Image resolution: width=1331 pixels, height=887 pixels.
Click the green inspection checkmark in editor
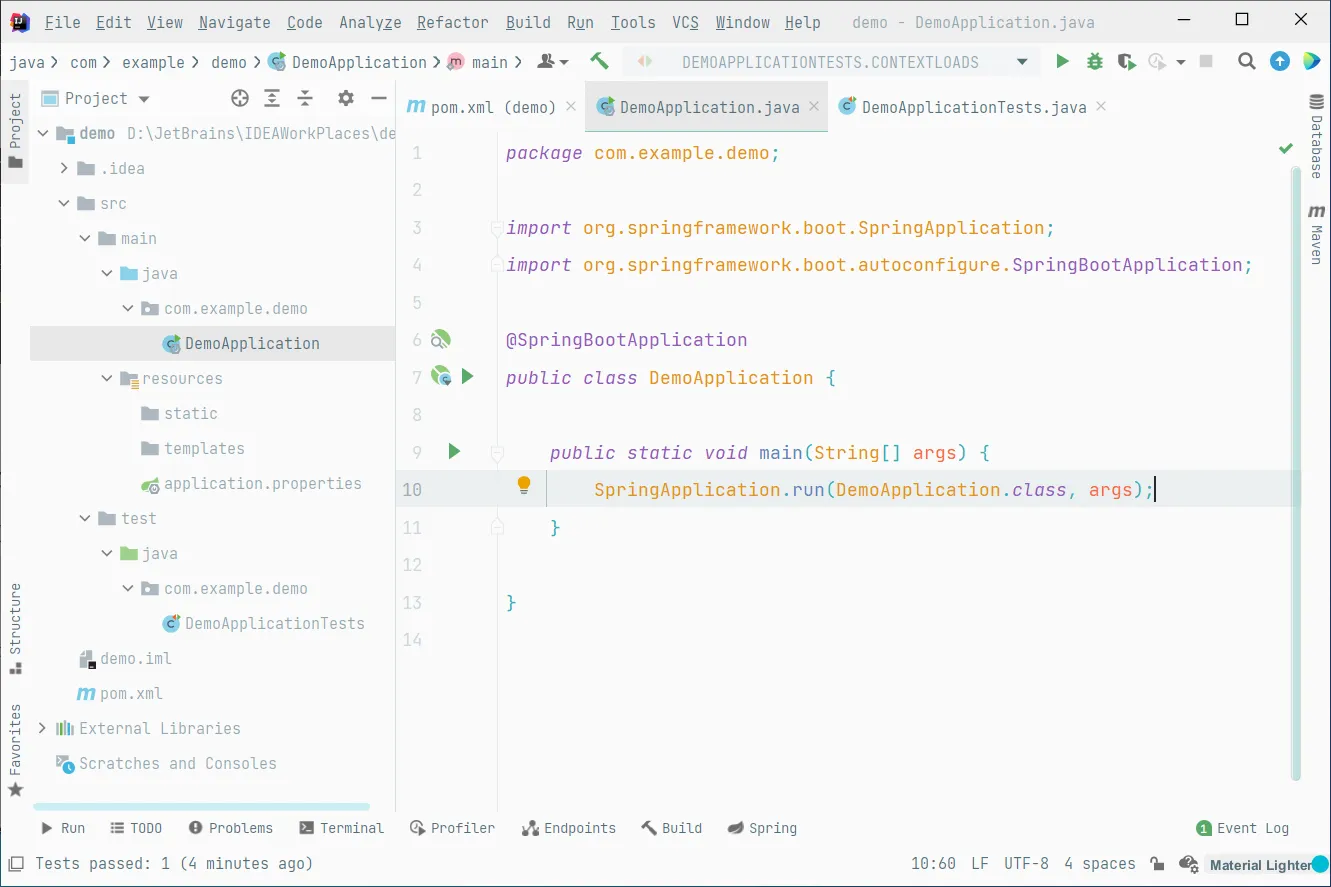(x=1286, y=149)
